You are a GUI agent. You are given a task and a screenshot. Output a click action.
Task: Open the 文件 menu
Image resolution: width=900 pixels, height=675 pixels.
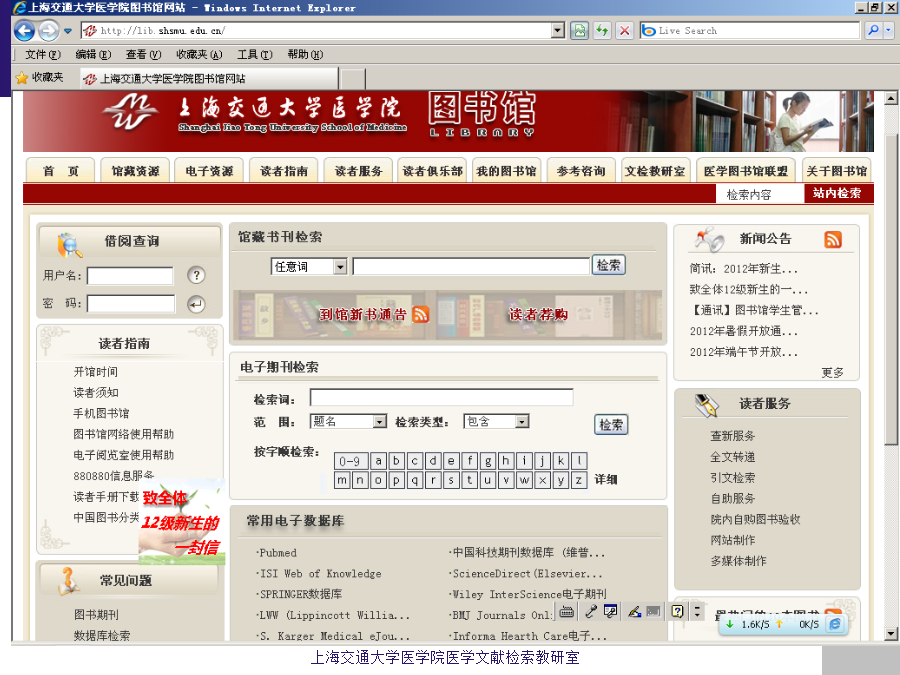pos(42,55)
